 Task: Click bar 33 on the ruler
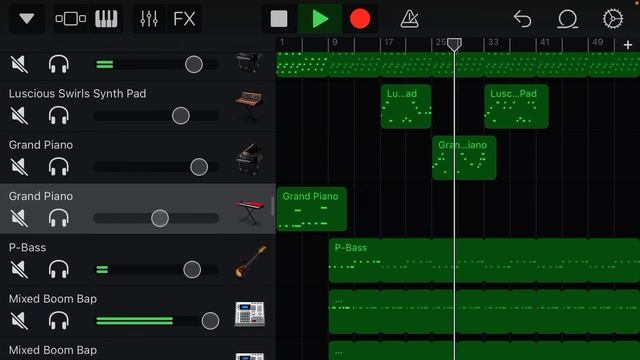pyautogui.click(x=493, y=42)
